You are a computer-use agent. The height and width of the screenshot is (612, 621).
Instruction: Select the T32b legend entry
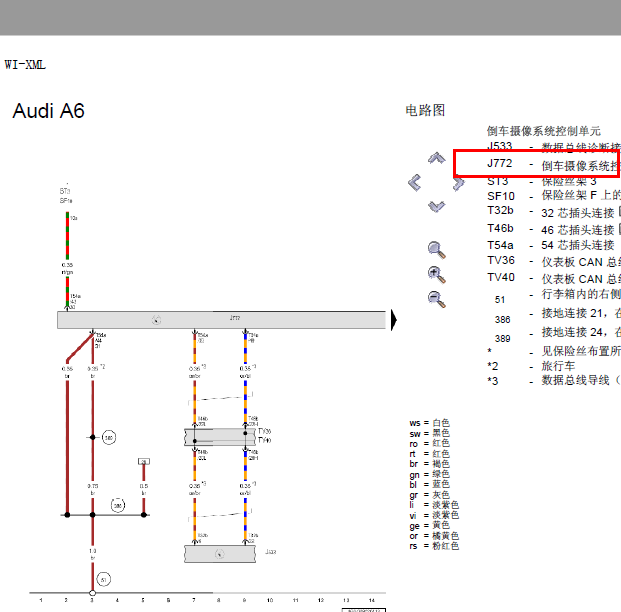point(554,212)
